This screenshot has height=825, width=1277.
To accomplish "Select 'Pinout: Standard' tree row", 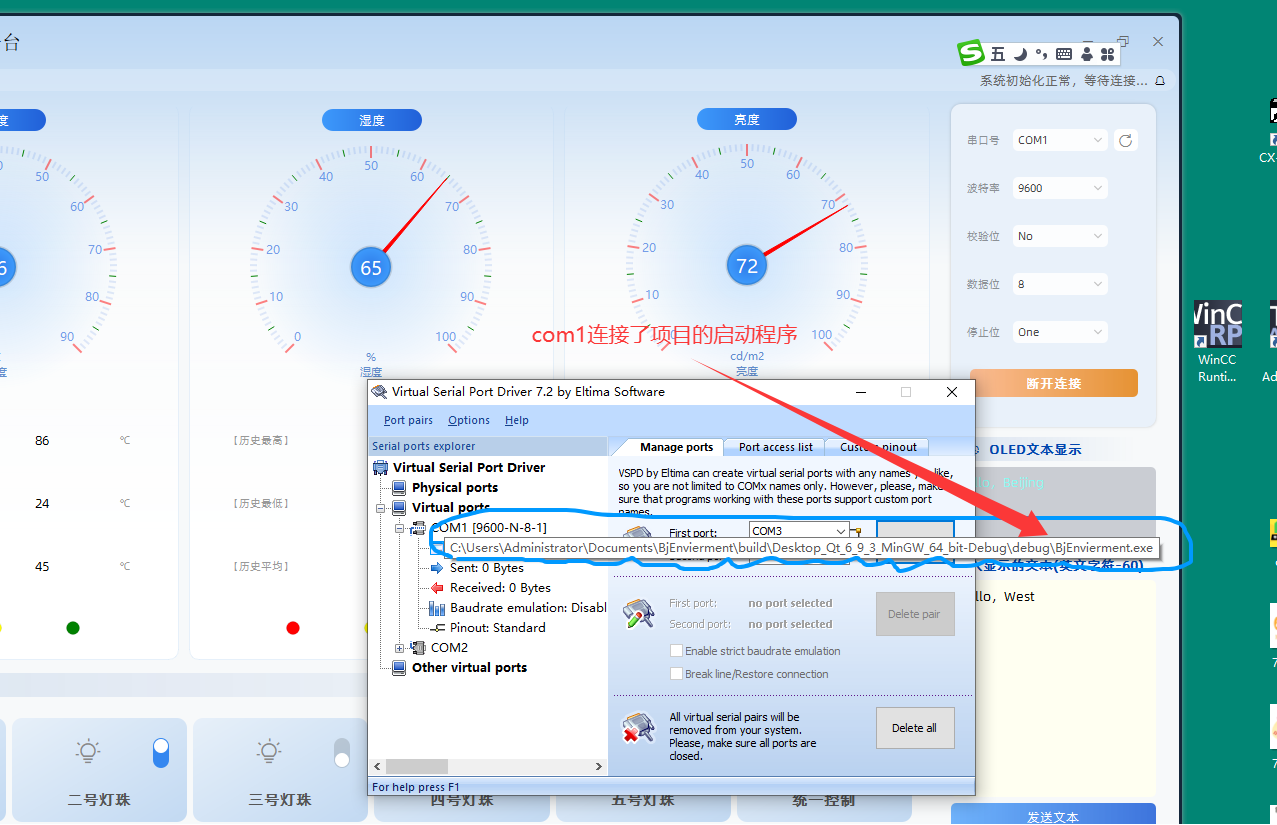I will click(x=498, y=628).
